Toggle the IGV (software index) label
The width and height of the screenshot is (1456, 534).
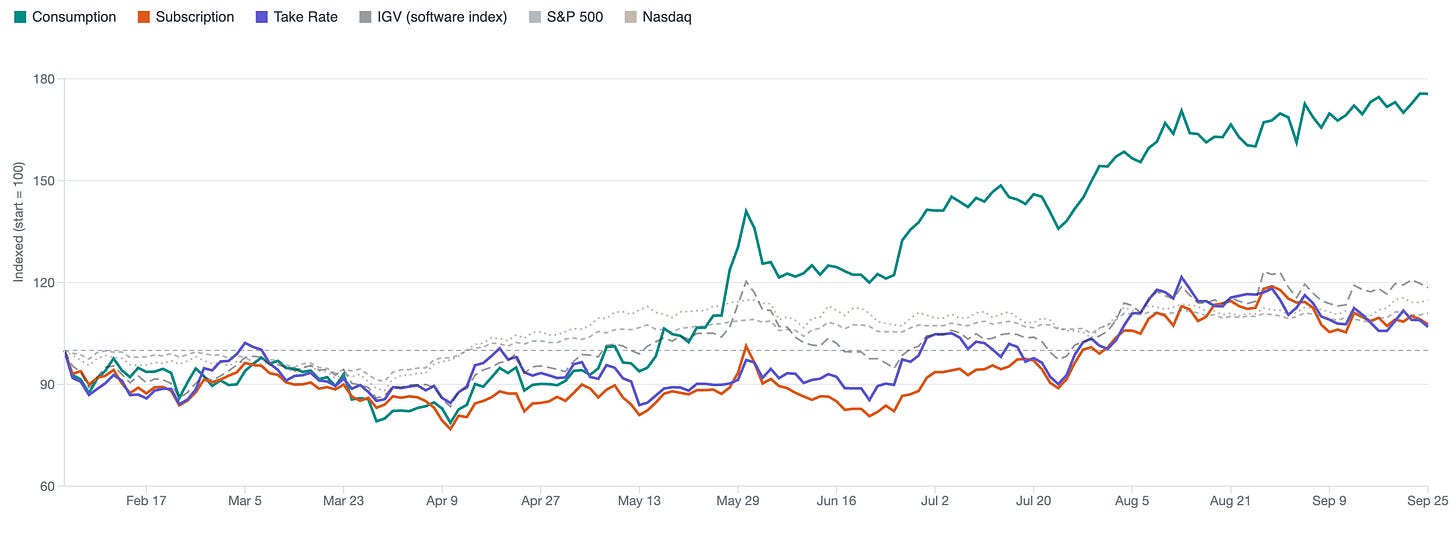point(443,17)
